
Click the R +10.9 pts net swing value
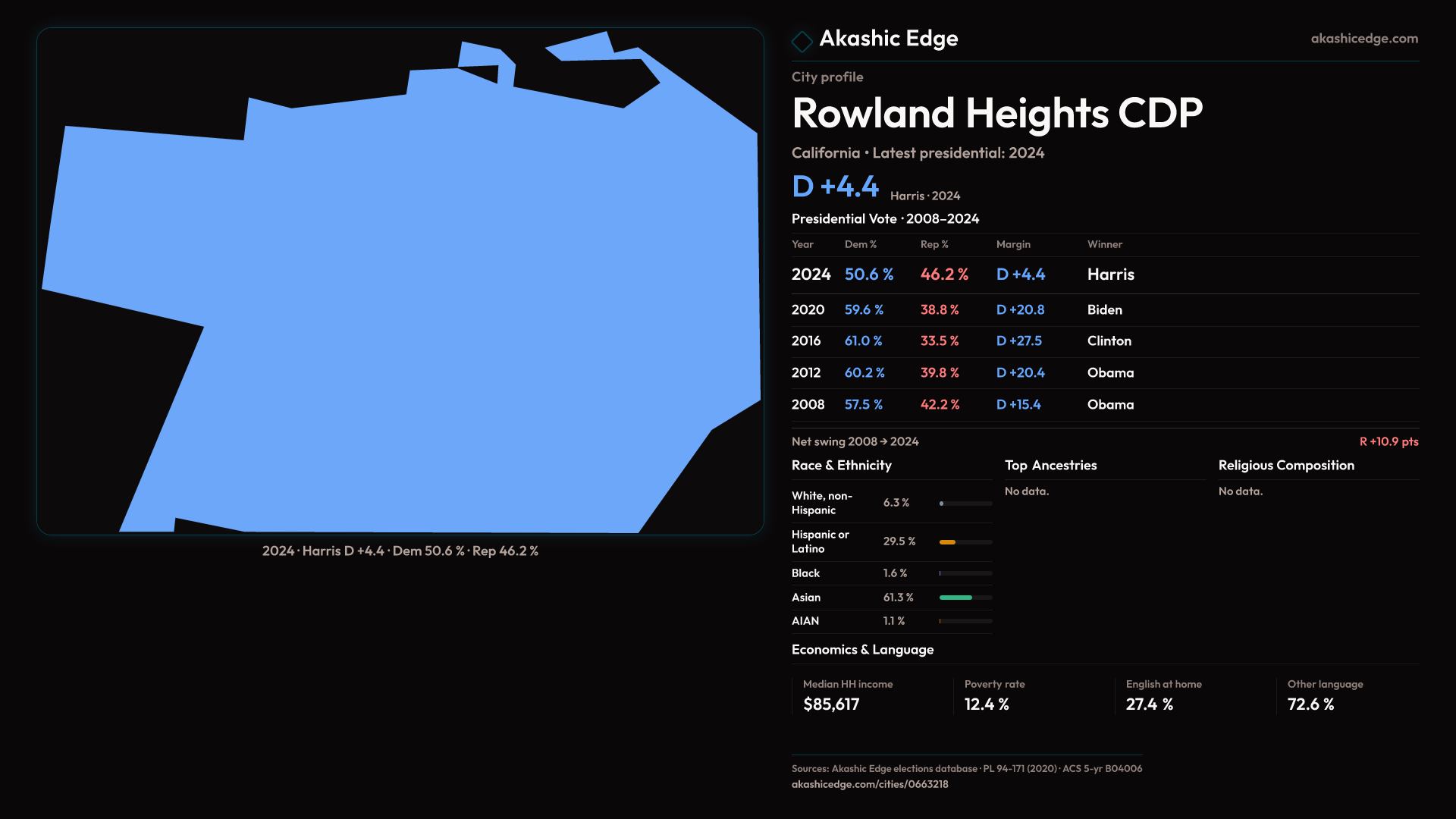point(1388,442)
